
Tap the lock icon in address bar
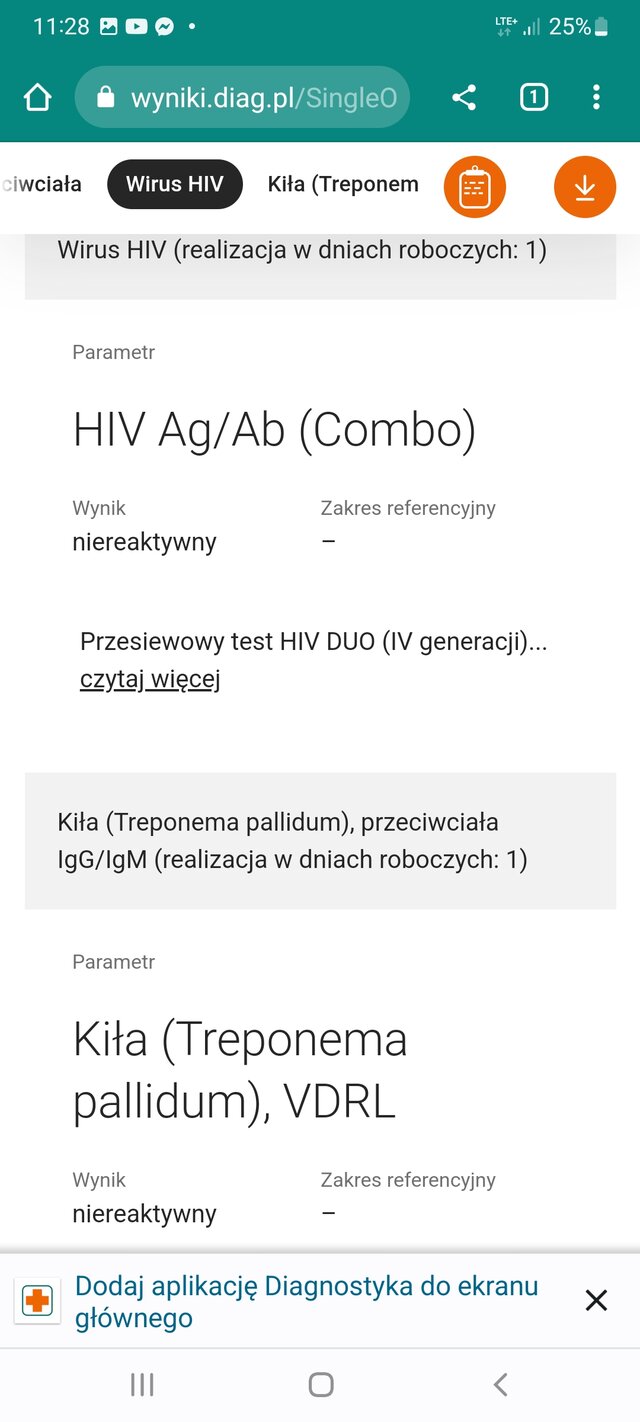click(x=105, y=98)
